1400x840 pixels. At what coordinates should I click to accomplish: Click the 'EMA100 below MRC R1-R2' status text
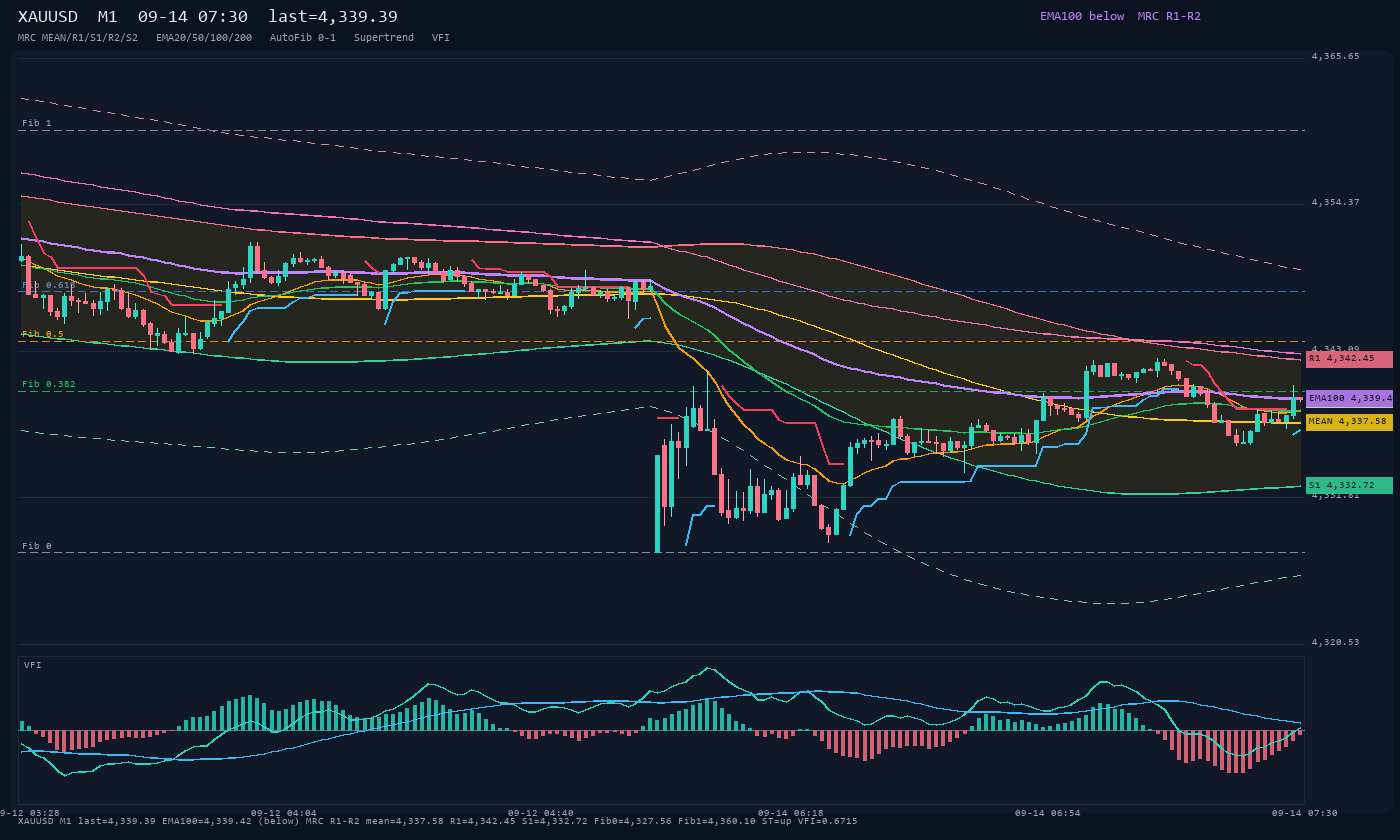(x=1120, y=16)
